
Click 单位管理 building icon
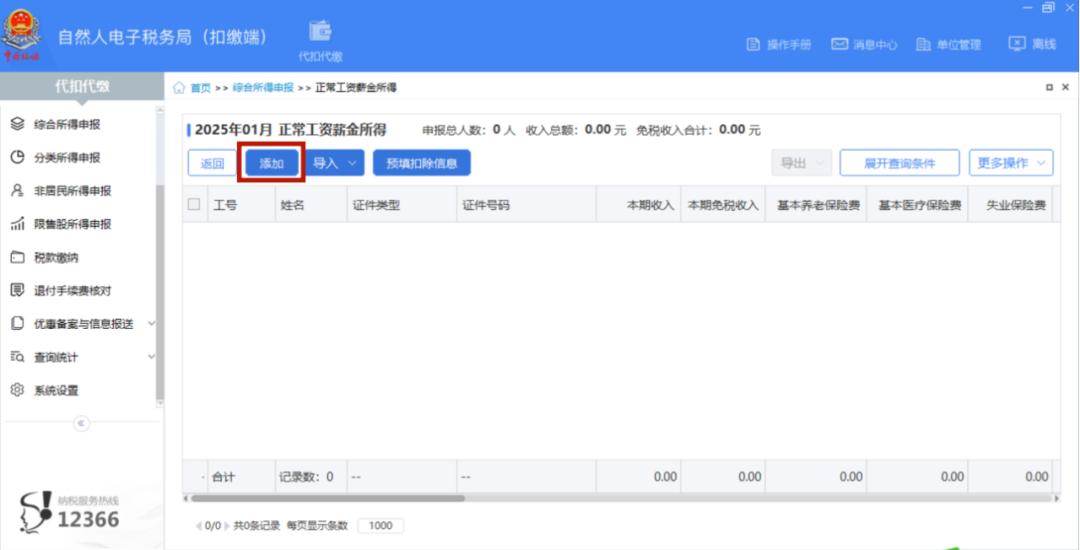pos(922,45)
